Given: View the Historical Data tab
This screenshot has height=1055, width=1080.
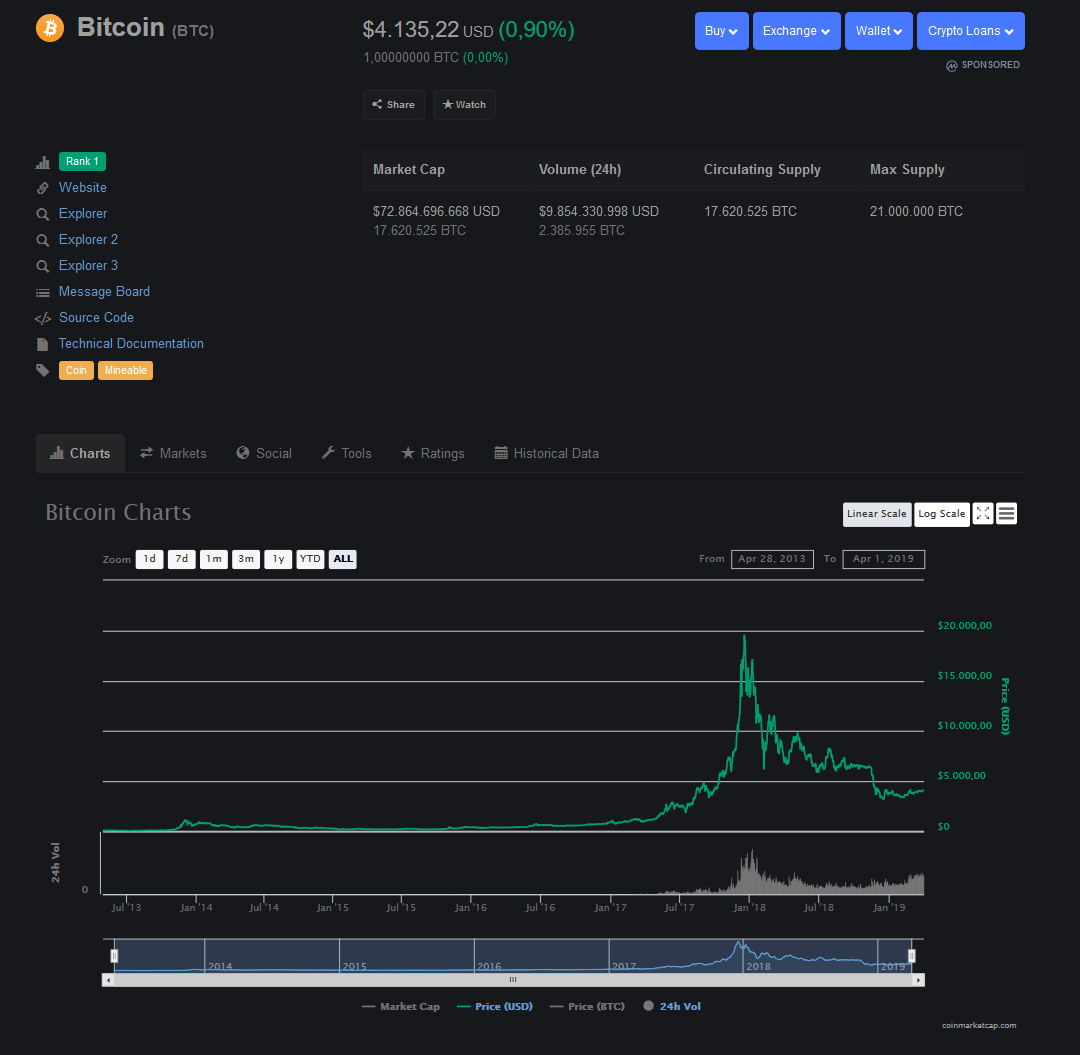Looking at the screenshot, I should [547, 453].
